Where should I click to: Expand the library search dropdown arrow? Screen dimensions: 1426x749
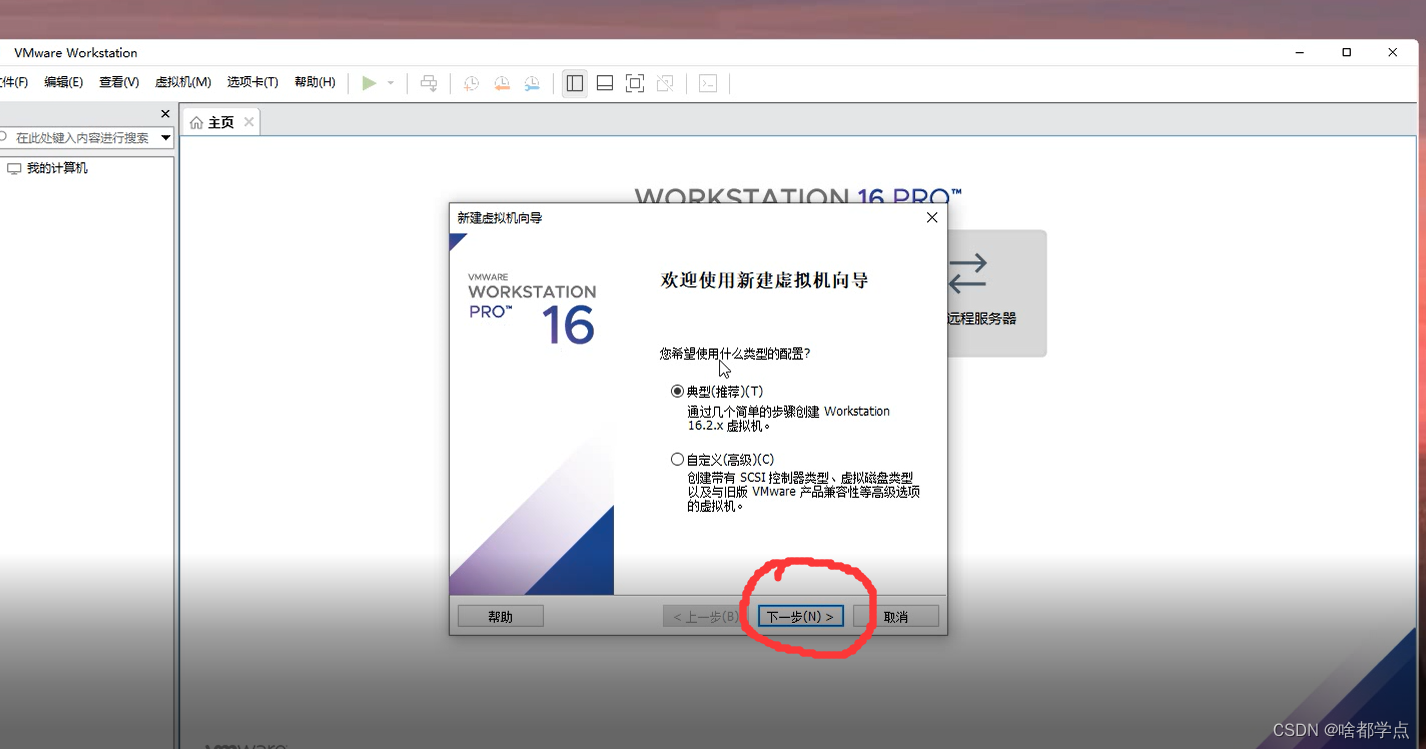tap(166, 138)
